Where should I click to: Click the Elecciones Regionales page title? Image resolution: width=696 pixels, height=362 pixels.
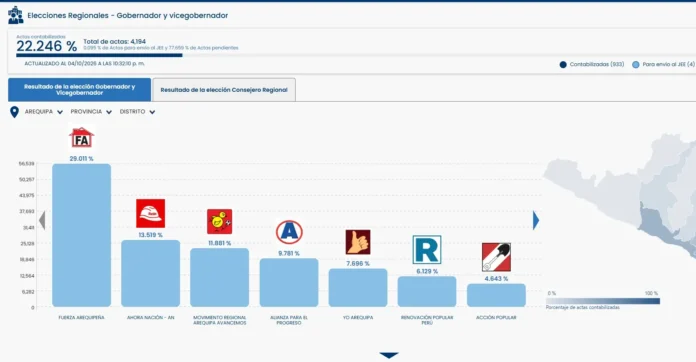[128, 16]
